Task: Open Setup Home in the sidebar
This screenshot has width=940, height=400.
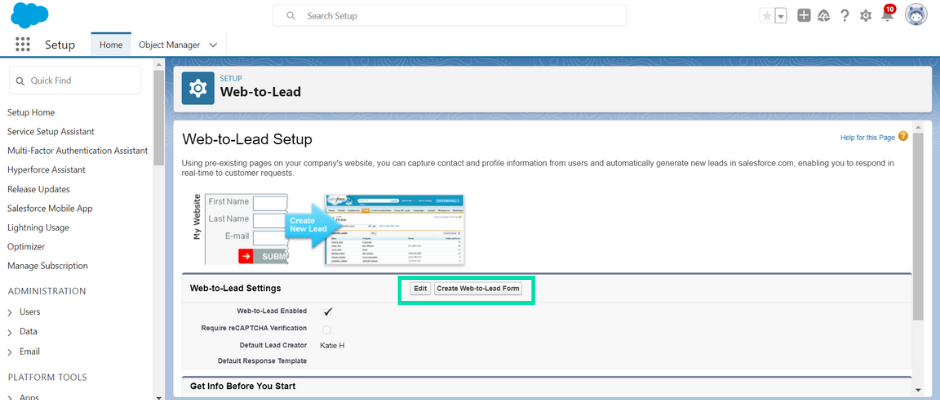Action: coord(31,112)
